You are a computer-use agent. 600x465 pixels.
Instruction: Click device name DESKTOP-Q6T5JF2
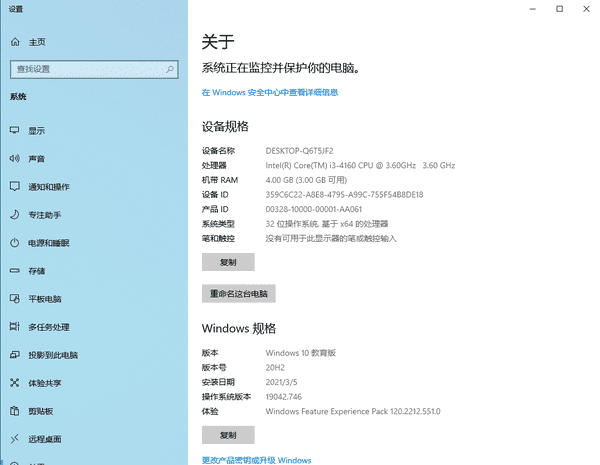point(299,151)
